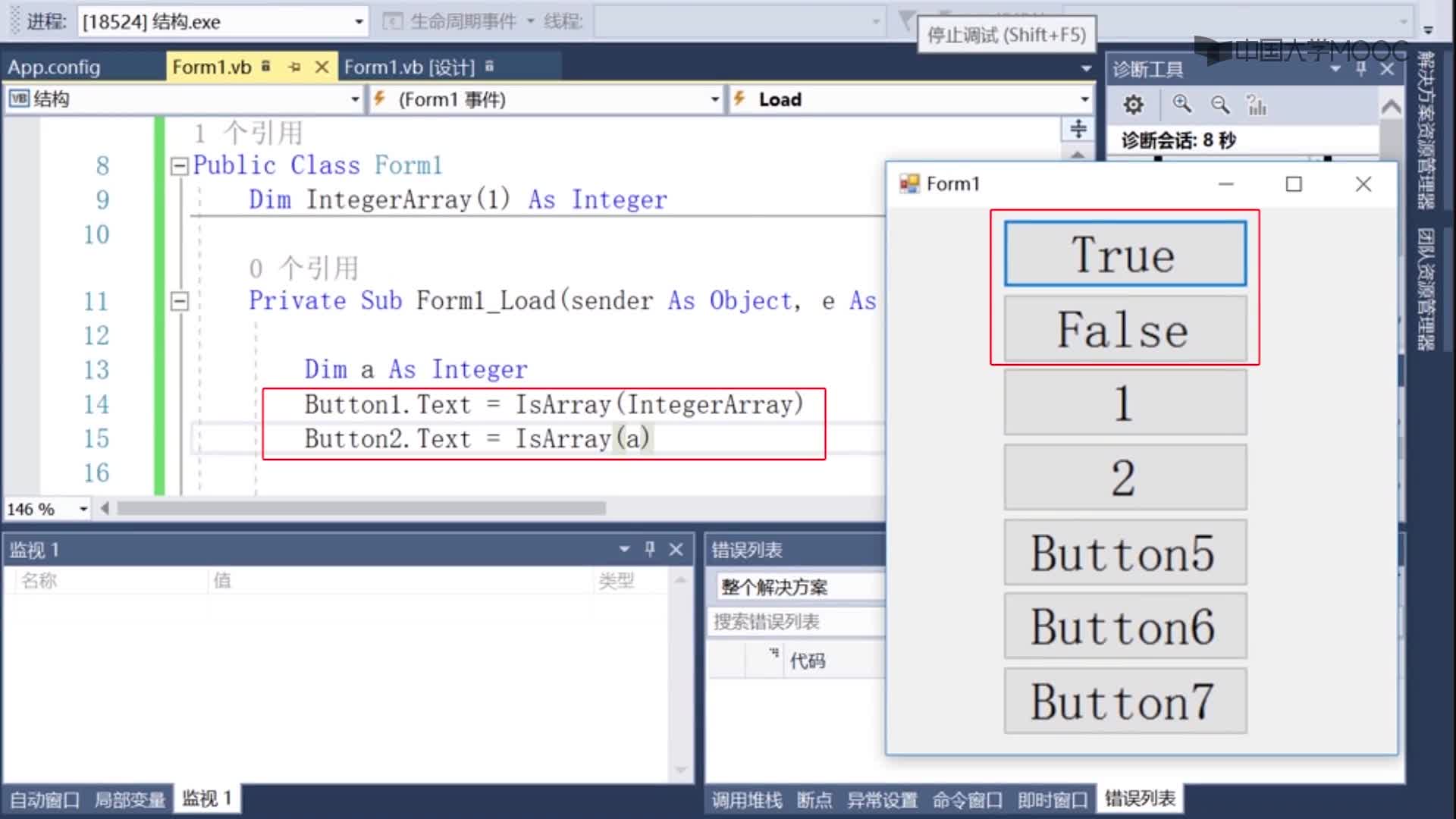The image size is (1456, 819).
Task: Click the 搜索错误列表 search field
Action: [796, 622]
